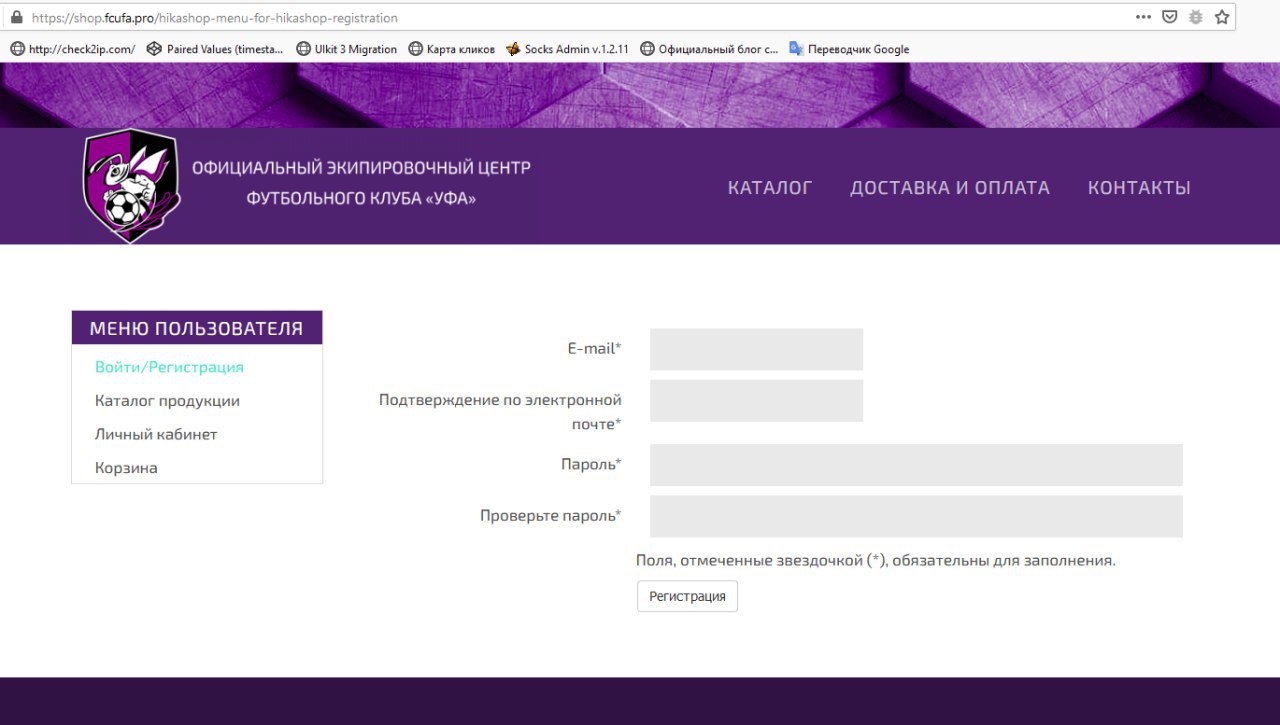Click the 'Пароль*' field label

591,465
